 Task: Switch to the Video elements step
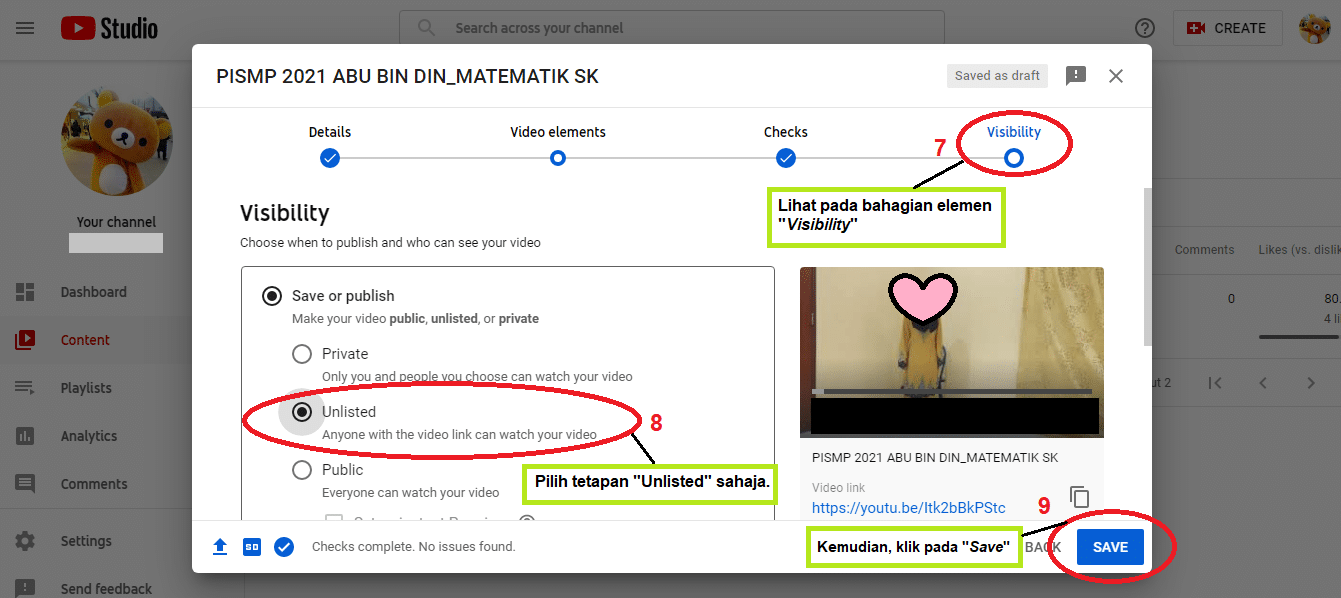558,157
